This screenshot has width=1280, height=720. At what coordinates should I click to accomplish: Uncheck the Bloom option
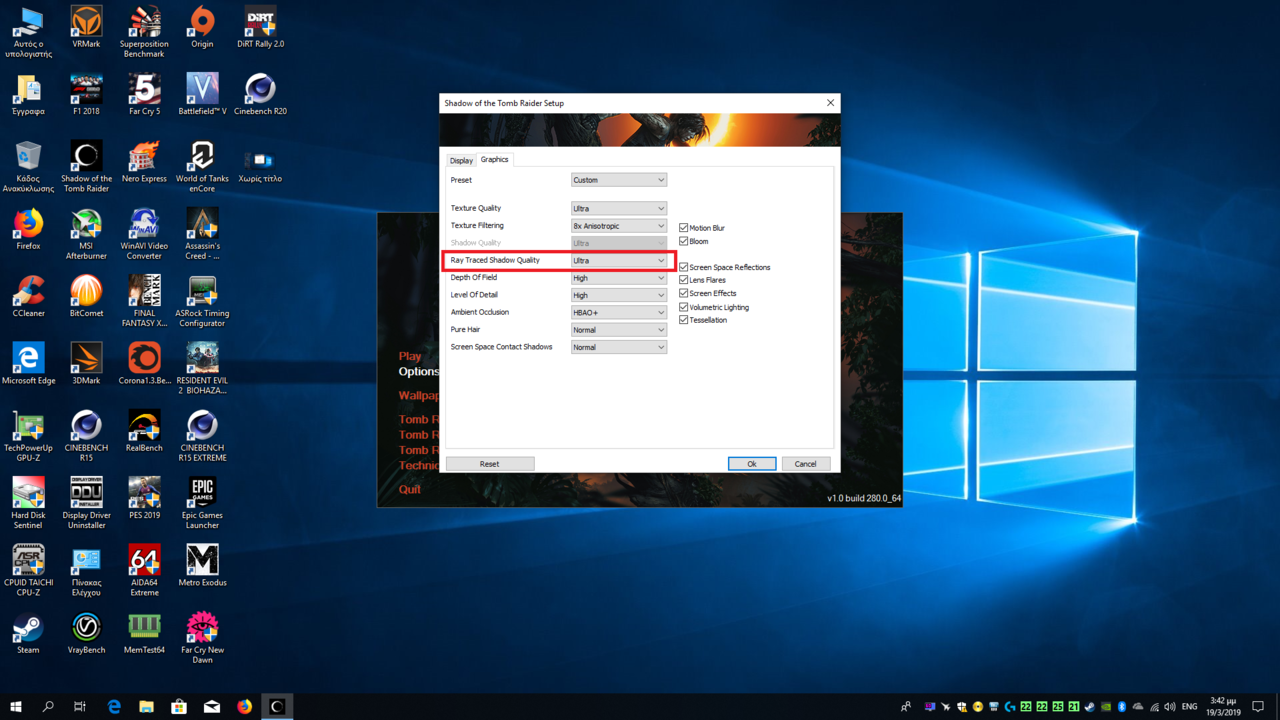[684, 241]
